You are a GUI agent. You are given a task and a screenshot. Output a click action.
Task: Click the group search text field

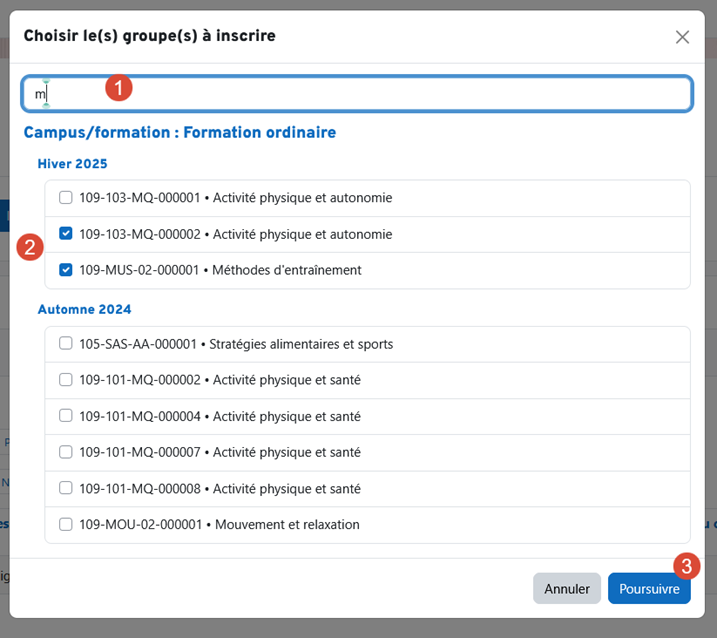pyautogui.click(x=400, y=94)
